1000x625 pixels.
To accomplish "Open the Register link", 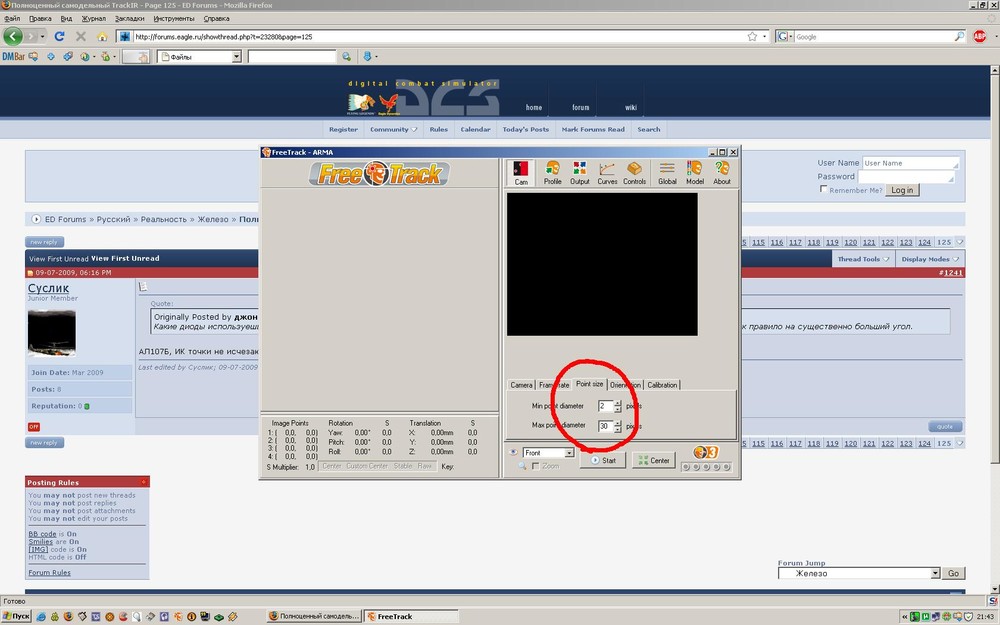I will pos(343,129).
